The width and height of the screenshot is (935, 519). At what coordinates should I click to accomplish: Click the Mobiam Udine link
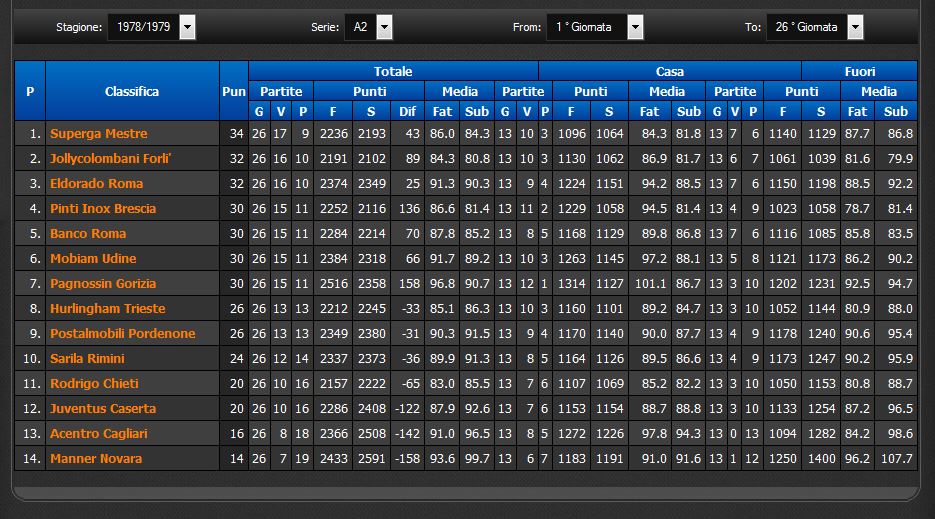pyautogui.click(x=92, y=259)
